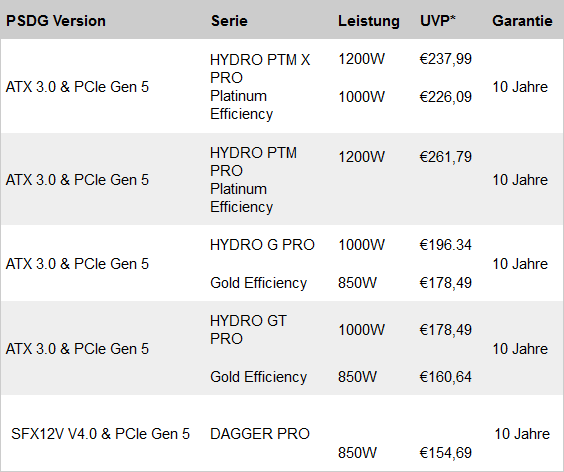Select the €160,64 price entry
This screenshot has height=472, width=564.
coord(445,377)
